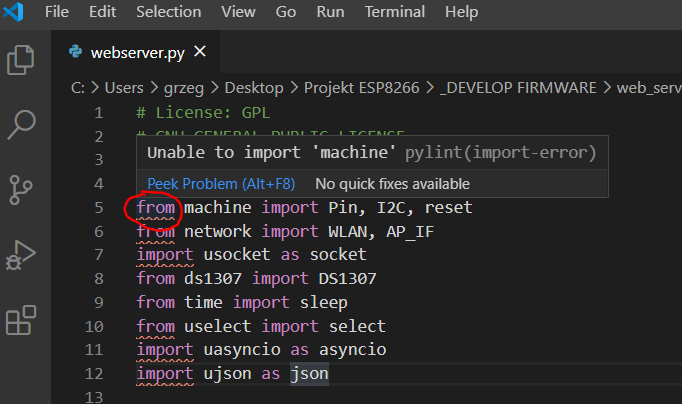Click the Python file icon on webserver.py tab

(76, 52)
